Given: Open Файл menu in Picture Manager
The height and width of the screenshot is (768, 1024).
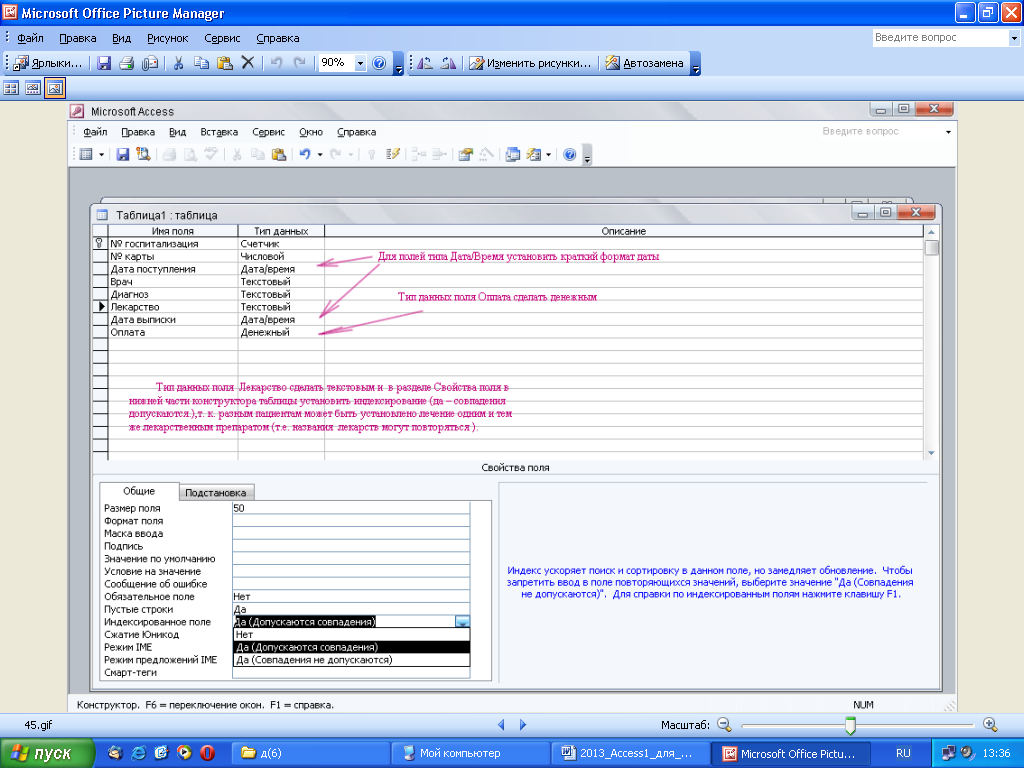Looking at the screenshot, I should pos(30,39).
